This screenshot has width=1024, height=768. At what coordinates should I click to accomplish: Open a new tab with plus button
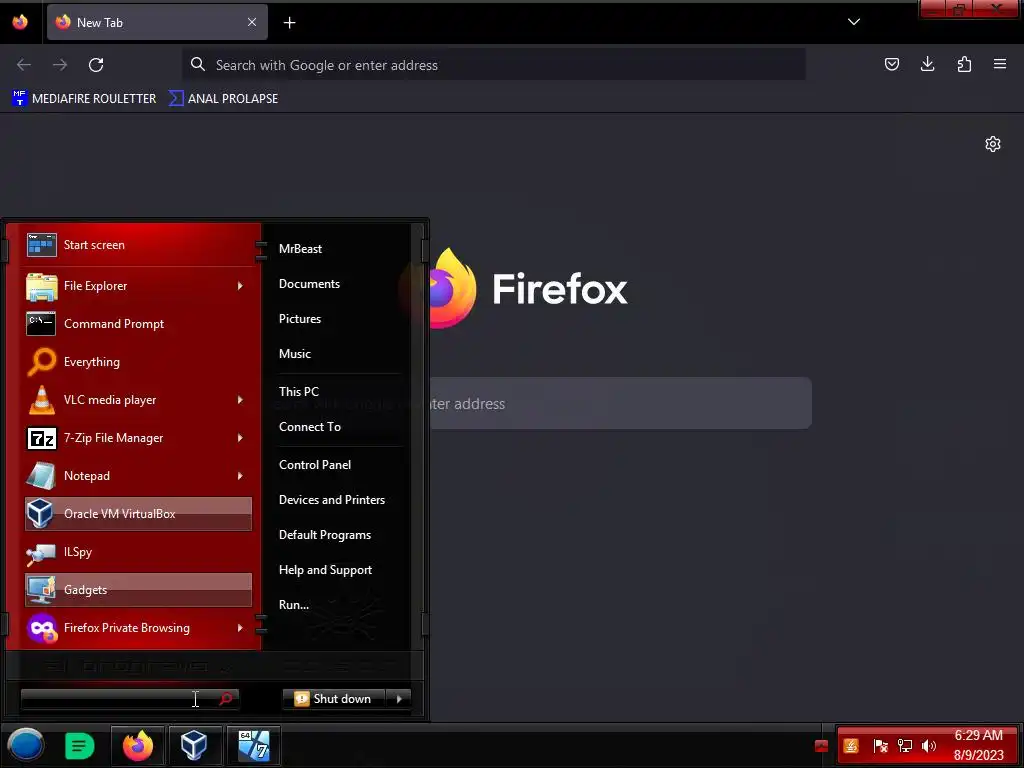pyautogui.click(x=289, y=23)
